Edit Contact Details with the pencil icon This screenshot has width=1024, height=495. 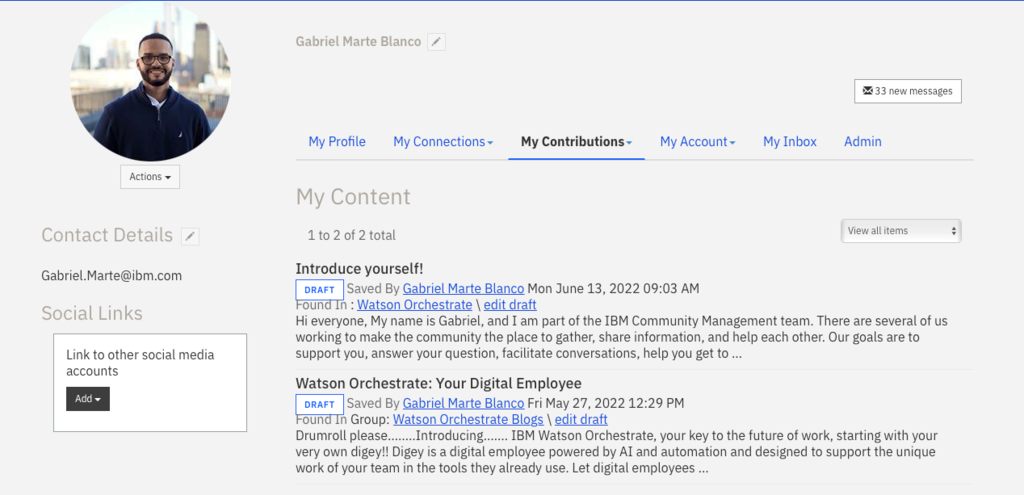click(190, 236)
